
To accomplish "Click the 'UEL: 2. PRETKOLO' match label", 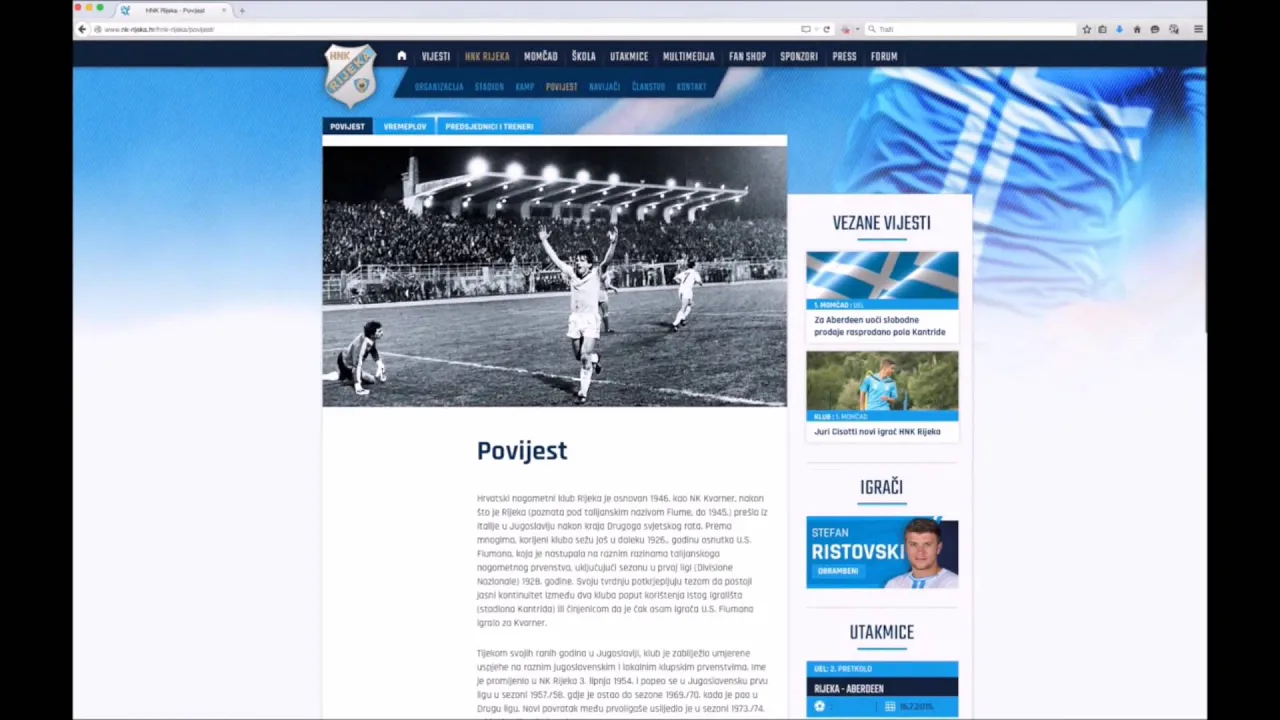I will [x=843, y=669].
